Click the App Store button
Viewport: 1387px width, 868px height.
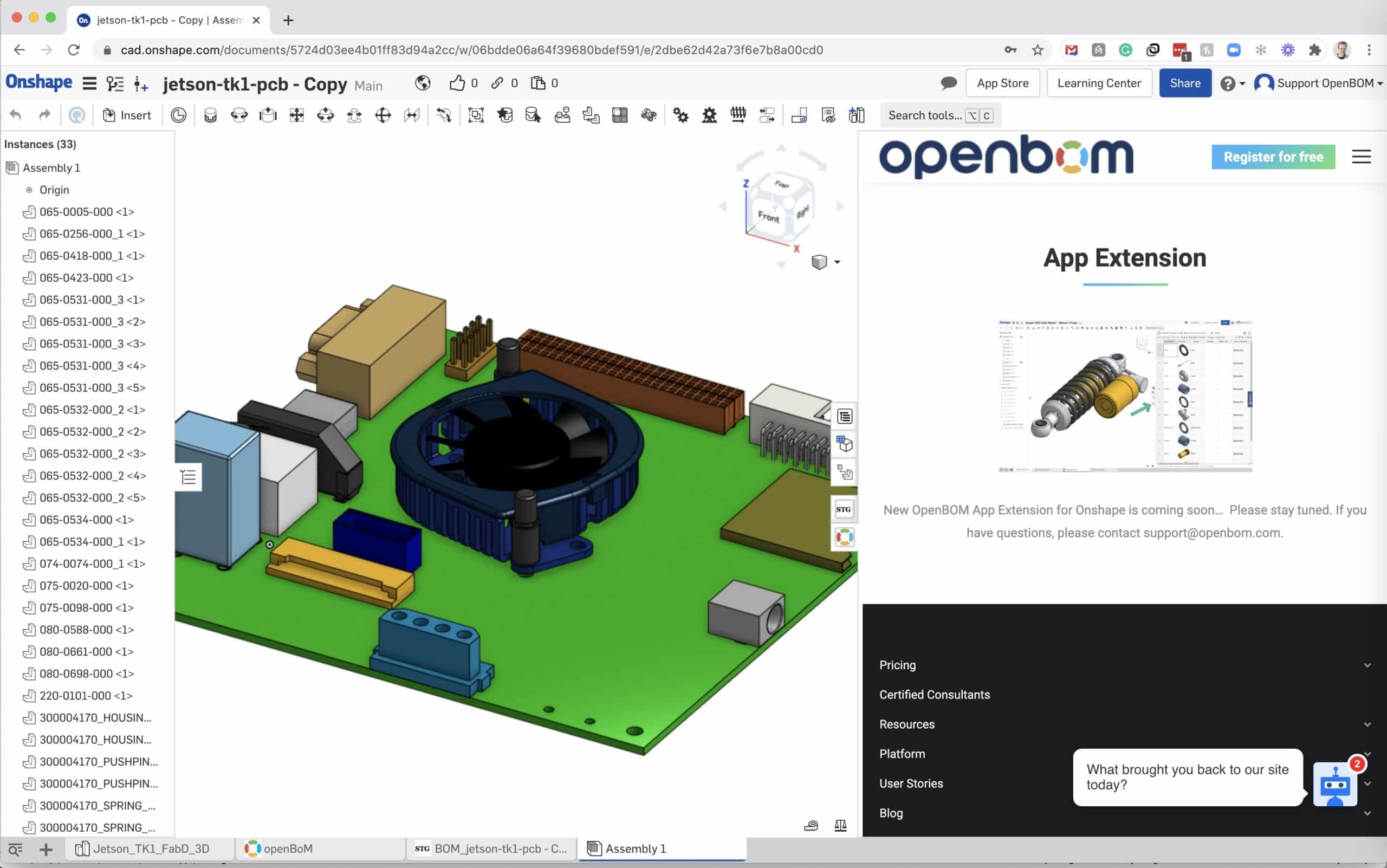[x=1002, y=83]
